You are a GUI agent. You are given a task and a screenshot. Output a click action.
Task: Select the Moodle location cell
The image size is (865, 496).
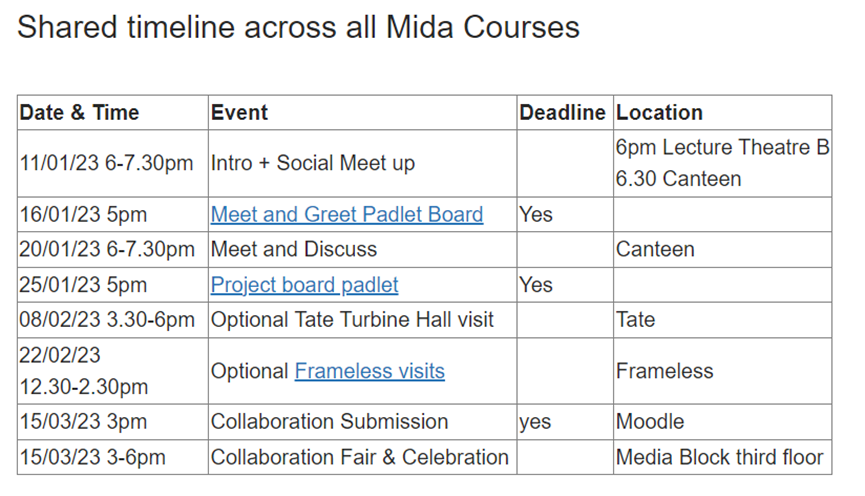723,422
